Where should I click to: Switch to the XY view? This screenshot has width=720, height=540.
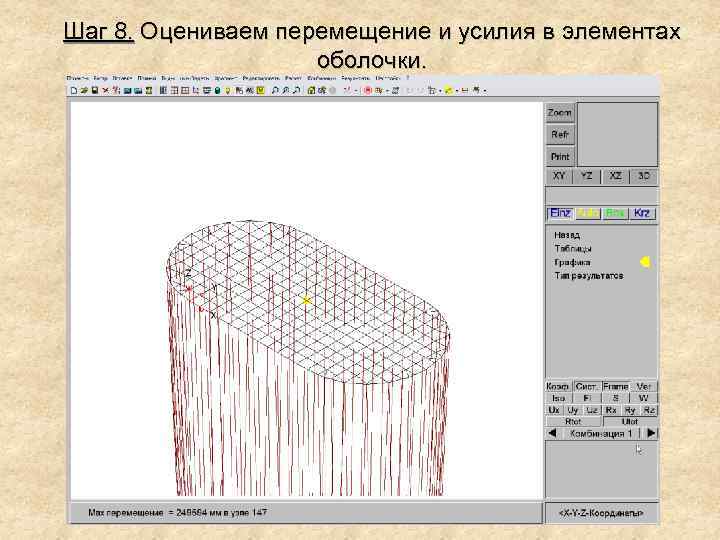coord(559,176)
